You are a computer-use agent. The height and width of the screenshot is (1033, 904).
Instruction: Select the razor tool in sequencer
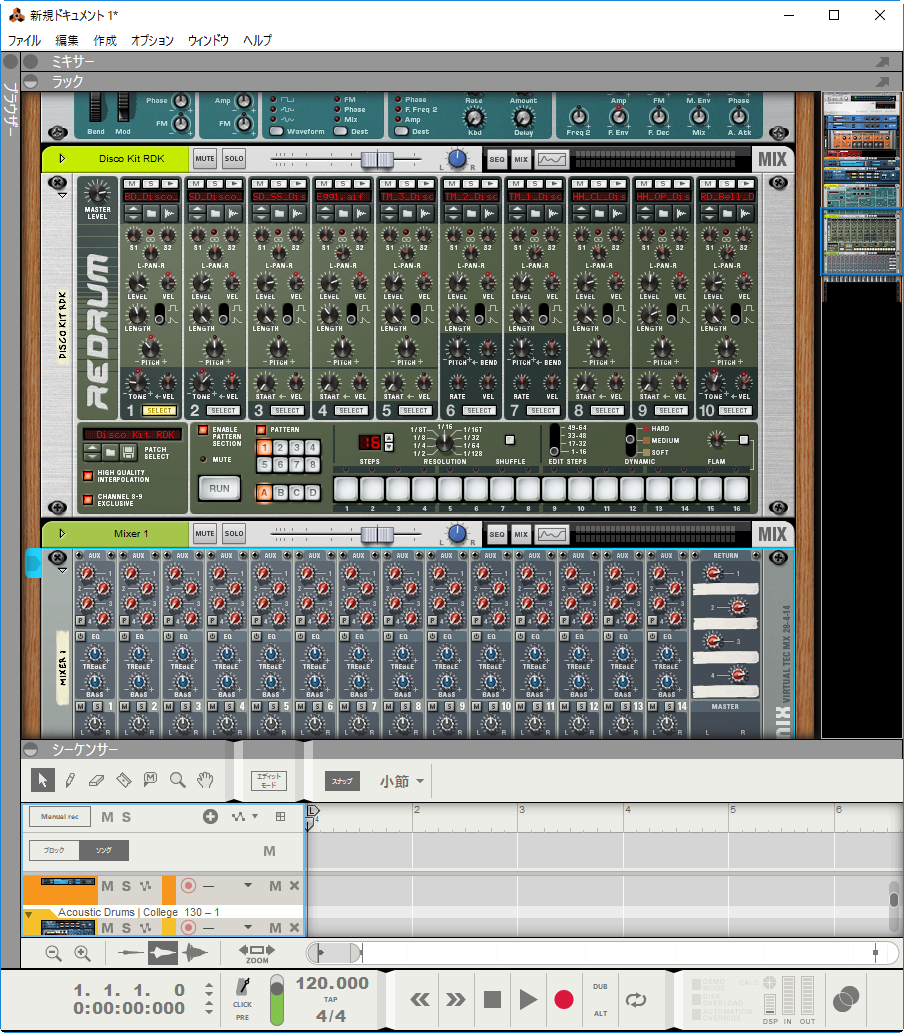[123, 781]
